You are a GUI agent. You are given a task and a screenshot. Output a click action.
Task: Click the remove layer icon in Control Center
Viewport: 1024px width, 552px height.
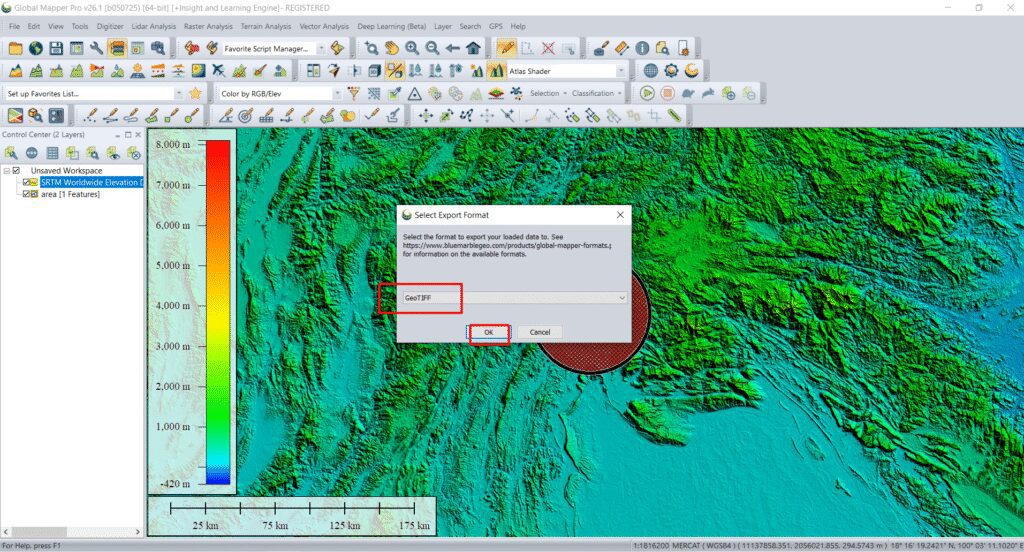pyautogui.click(x=134, y=153)
